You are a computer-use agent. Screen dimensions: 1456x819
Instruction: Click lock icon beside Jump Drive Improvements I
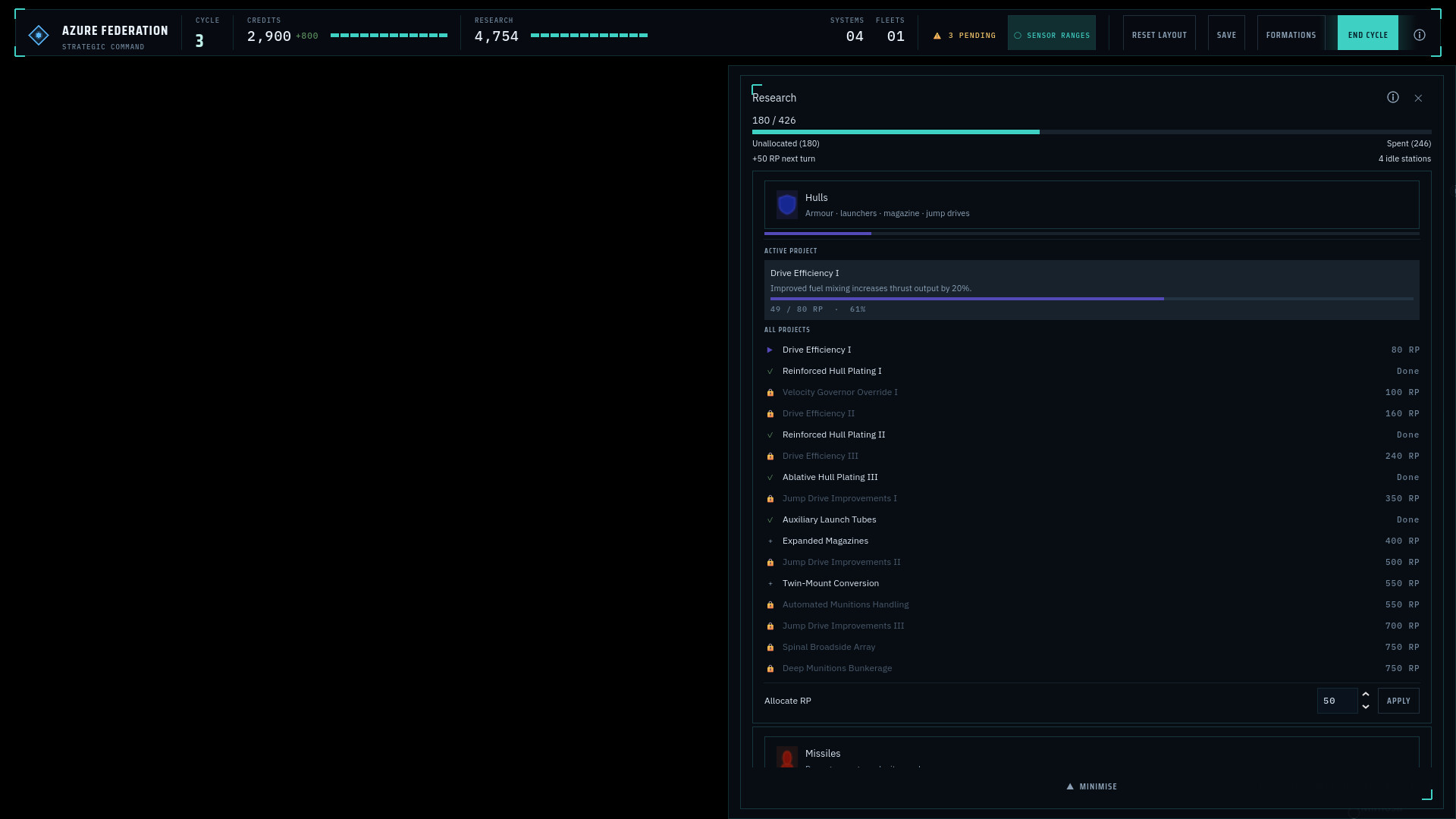(x=770, y=499)
